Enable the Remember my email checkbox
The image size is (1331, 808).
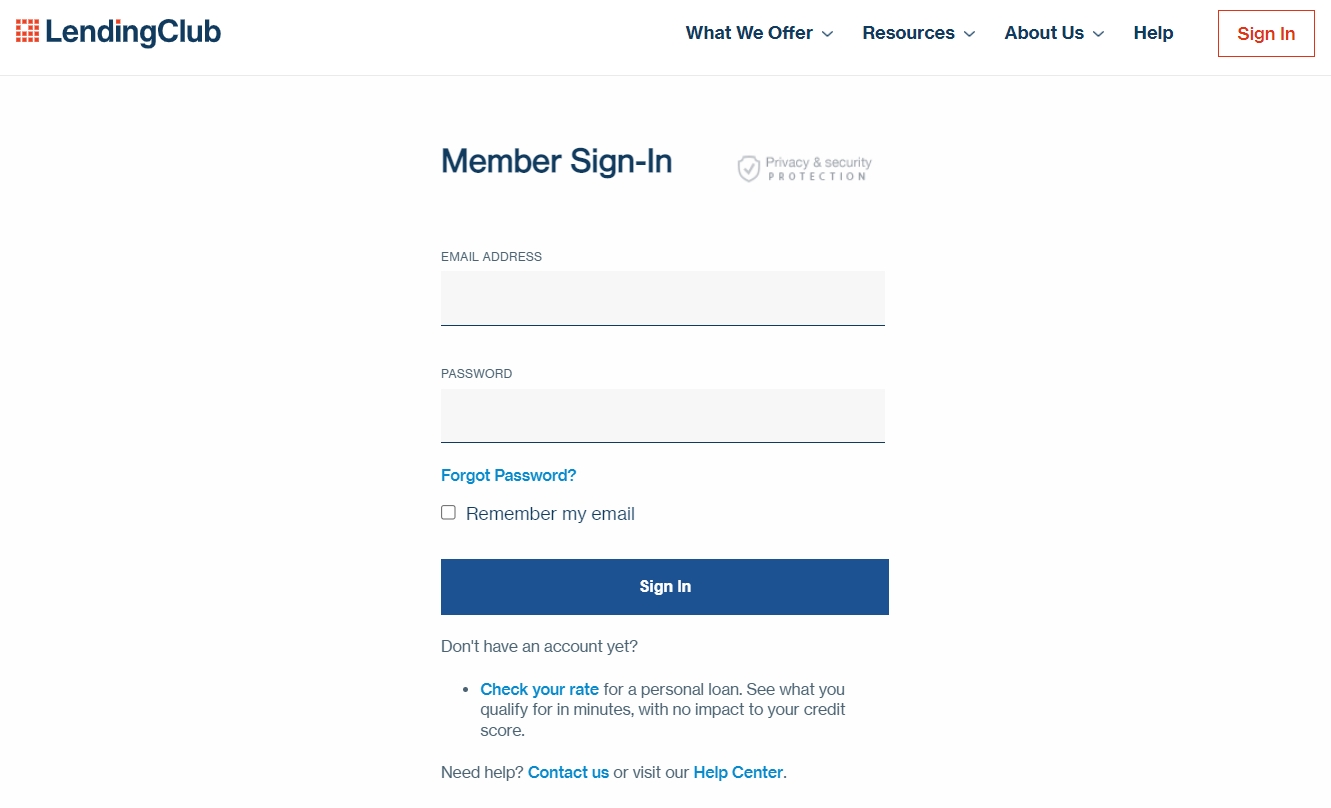click(448, 512)
